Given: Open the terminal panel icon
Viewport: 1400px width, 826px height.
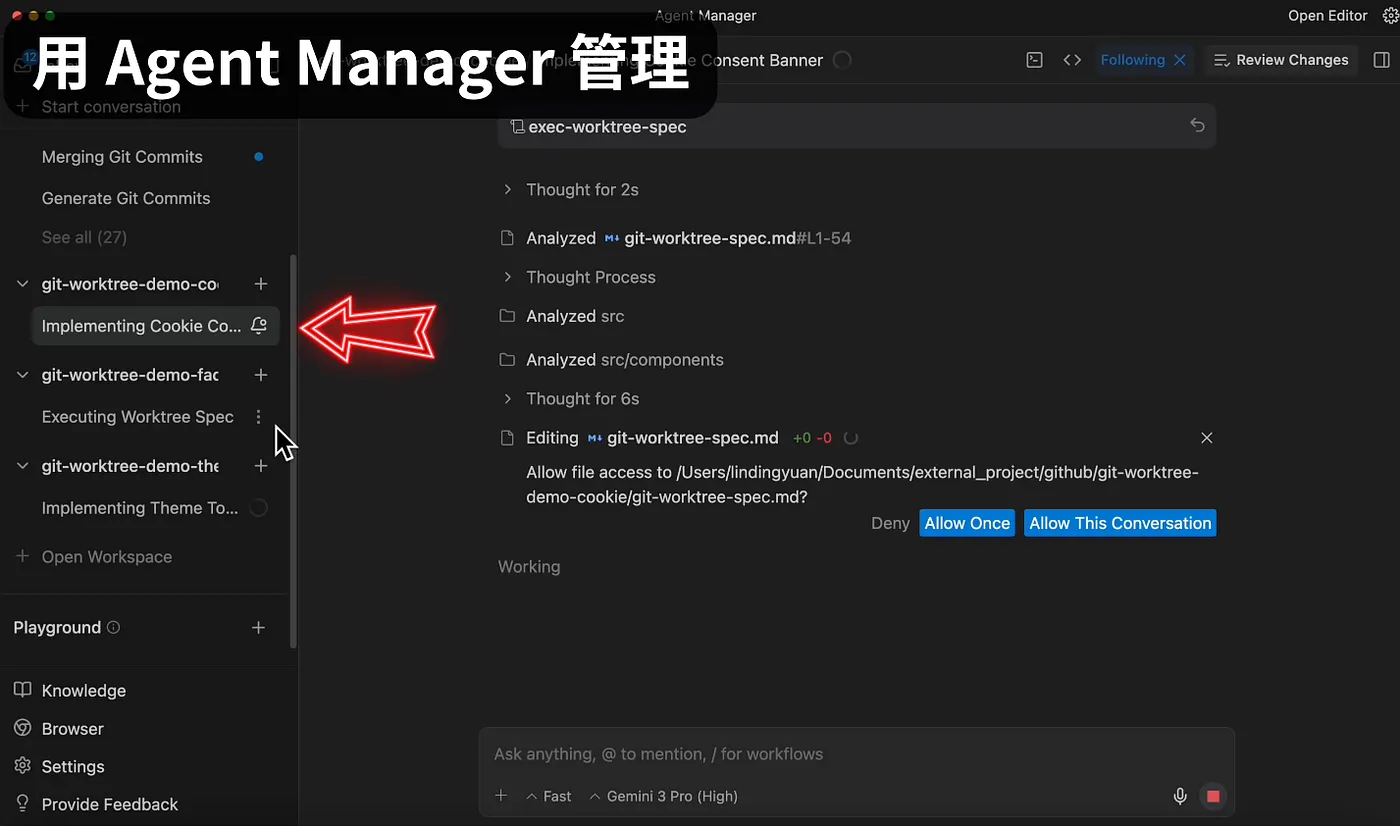Looking at the screenshot, I should point(1035,60).
